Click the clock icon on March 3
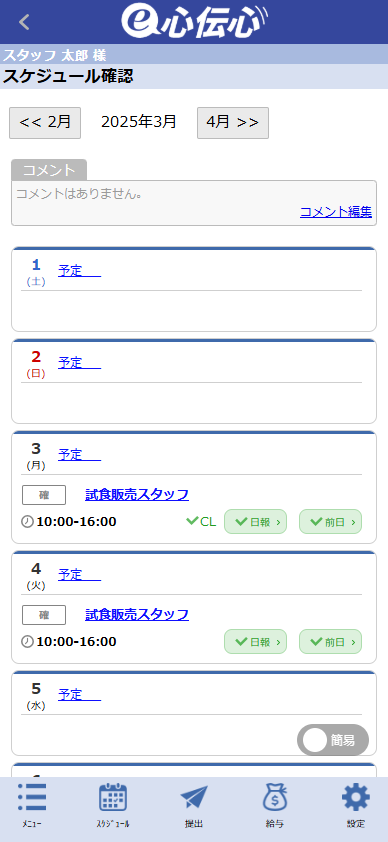 click(27, 521)
